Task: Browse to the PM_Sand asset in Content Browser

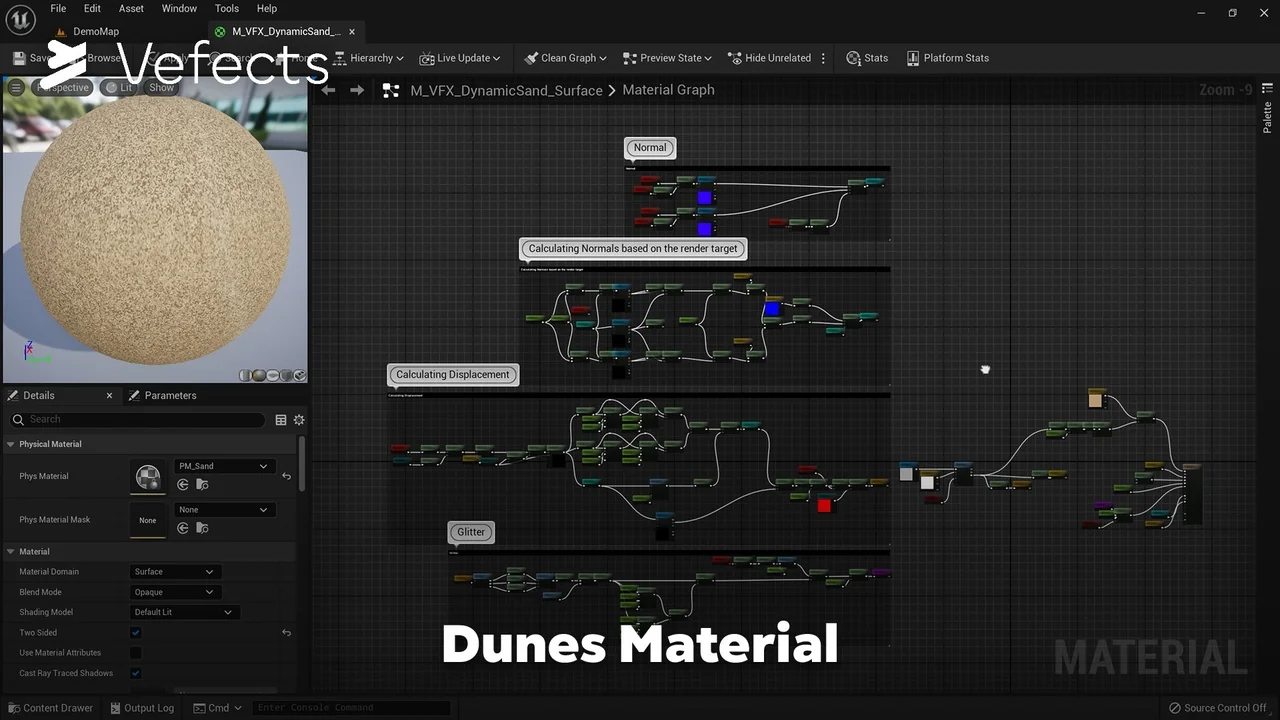Action: pos(202,485)
